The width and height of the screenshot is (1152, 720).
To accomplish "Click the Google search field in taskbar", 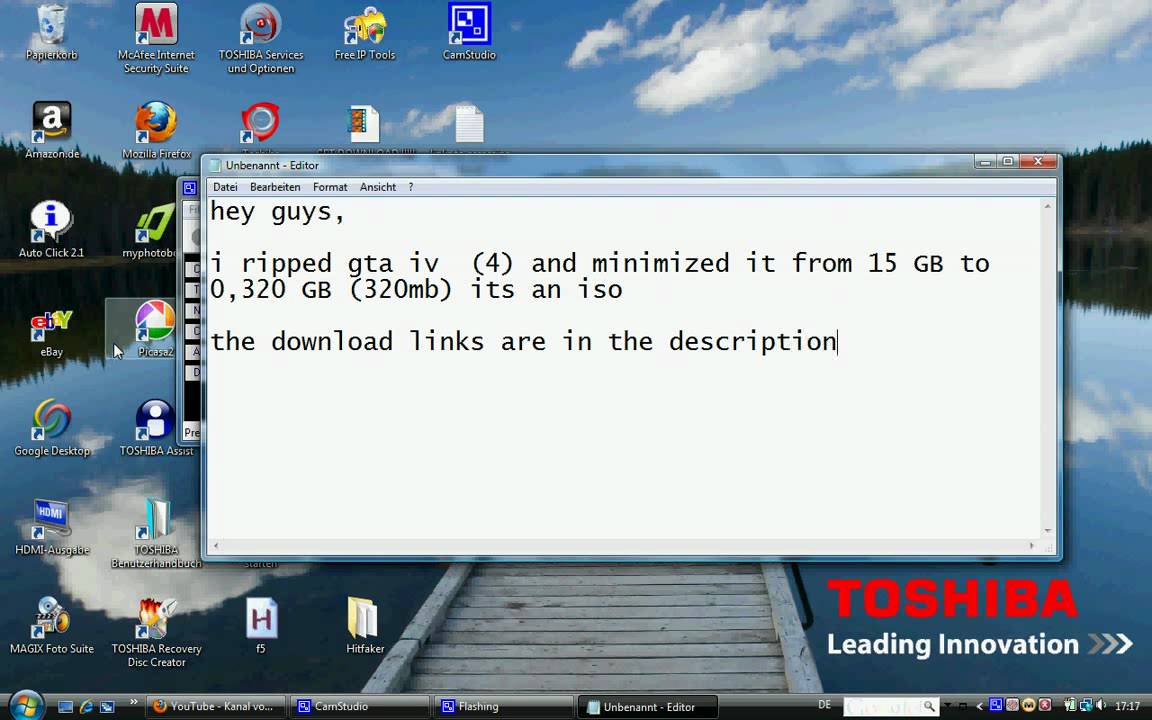I will (x=882, y=707).
